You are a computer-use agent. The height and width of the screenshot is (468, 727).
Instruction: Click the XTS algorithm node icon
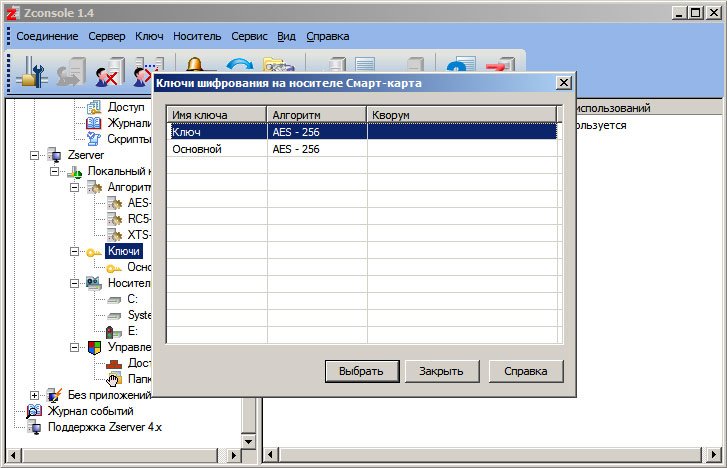[114, 235]
